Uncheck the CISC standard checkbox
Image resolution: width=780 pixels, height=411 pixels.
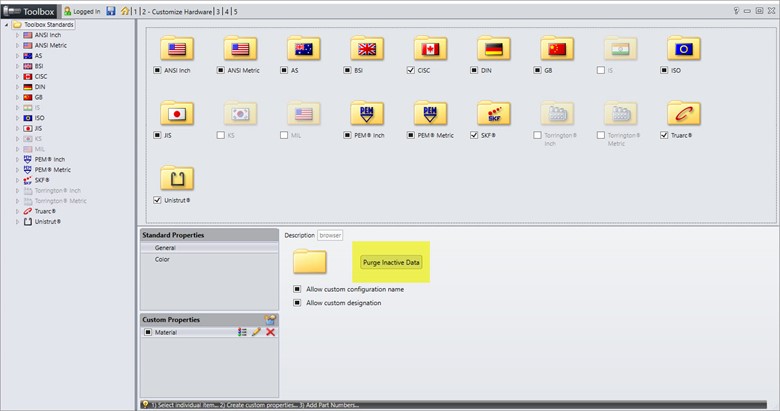pyautogui.click(x=412, y=71)
